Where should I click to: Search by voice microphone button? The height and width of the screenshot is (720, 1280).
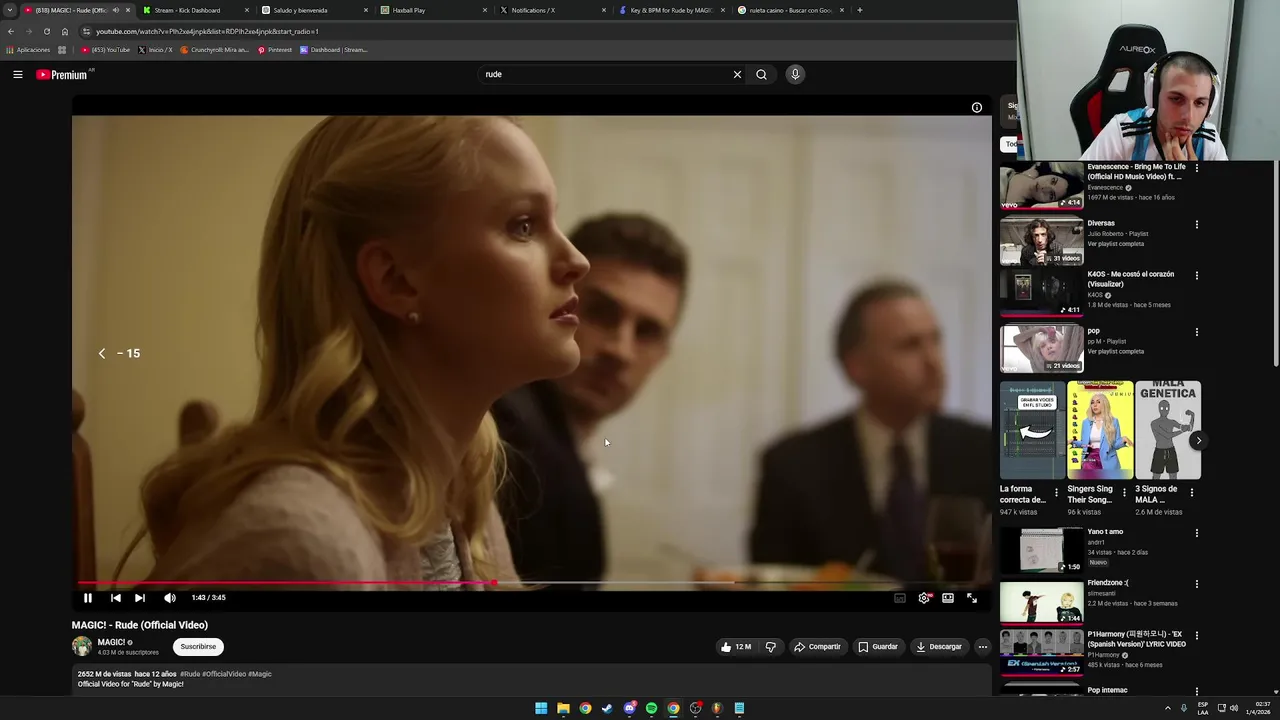point(795,74)
